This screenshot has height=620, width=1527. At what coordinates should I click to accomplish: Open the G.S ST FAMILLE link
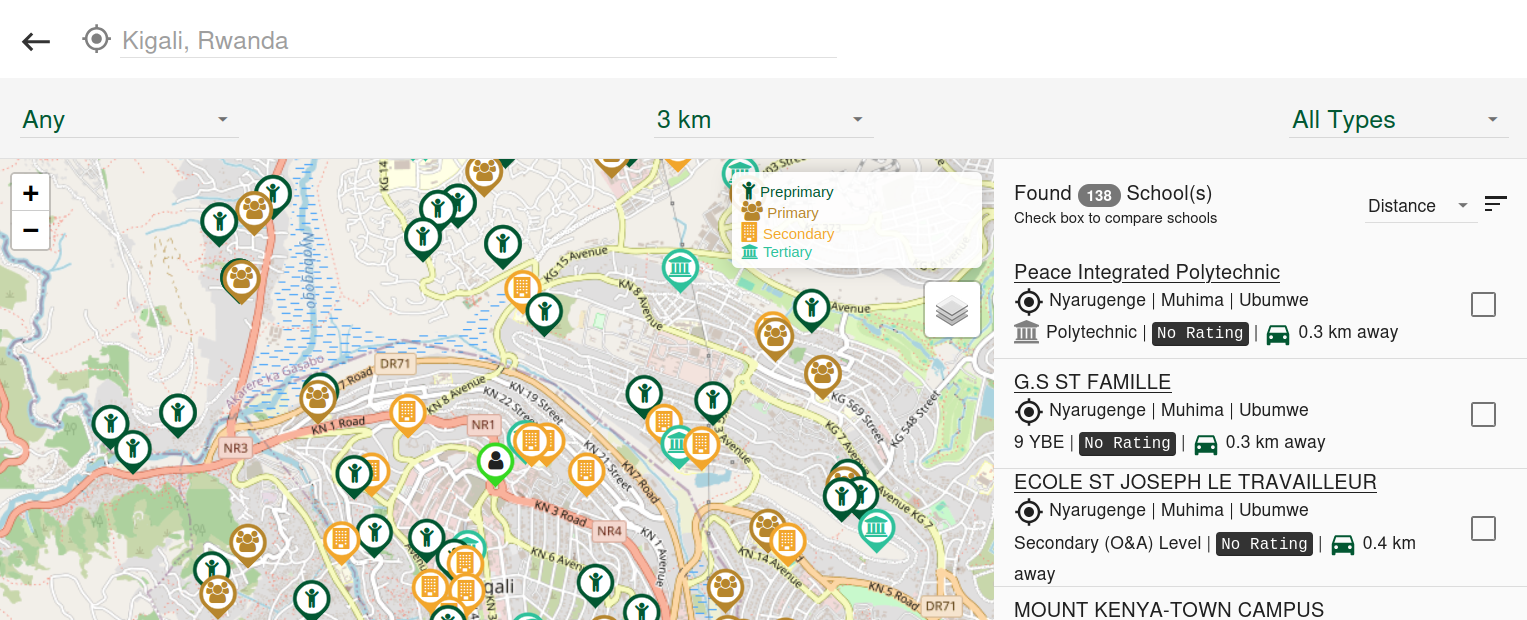pos(1092,382)
